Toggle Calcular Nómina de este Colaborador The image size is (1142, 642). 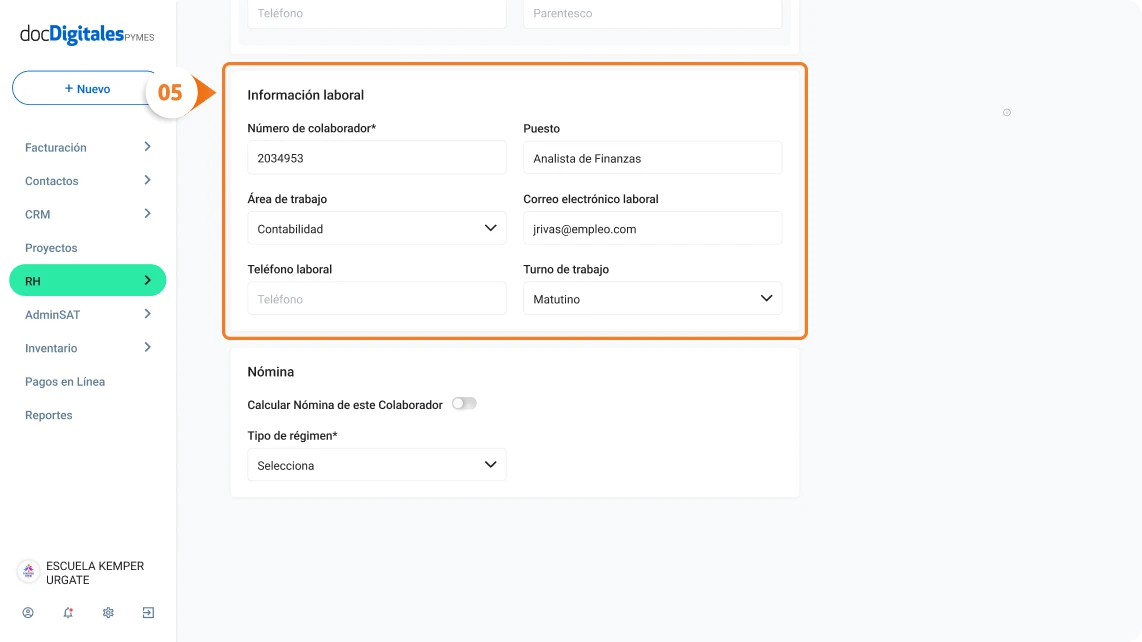(464, 404)
